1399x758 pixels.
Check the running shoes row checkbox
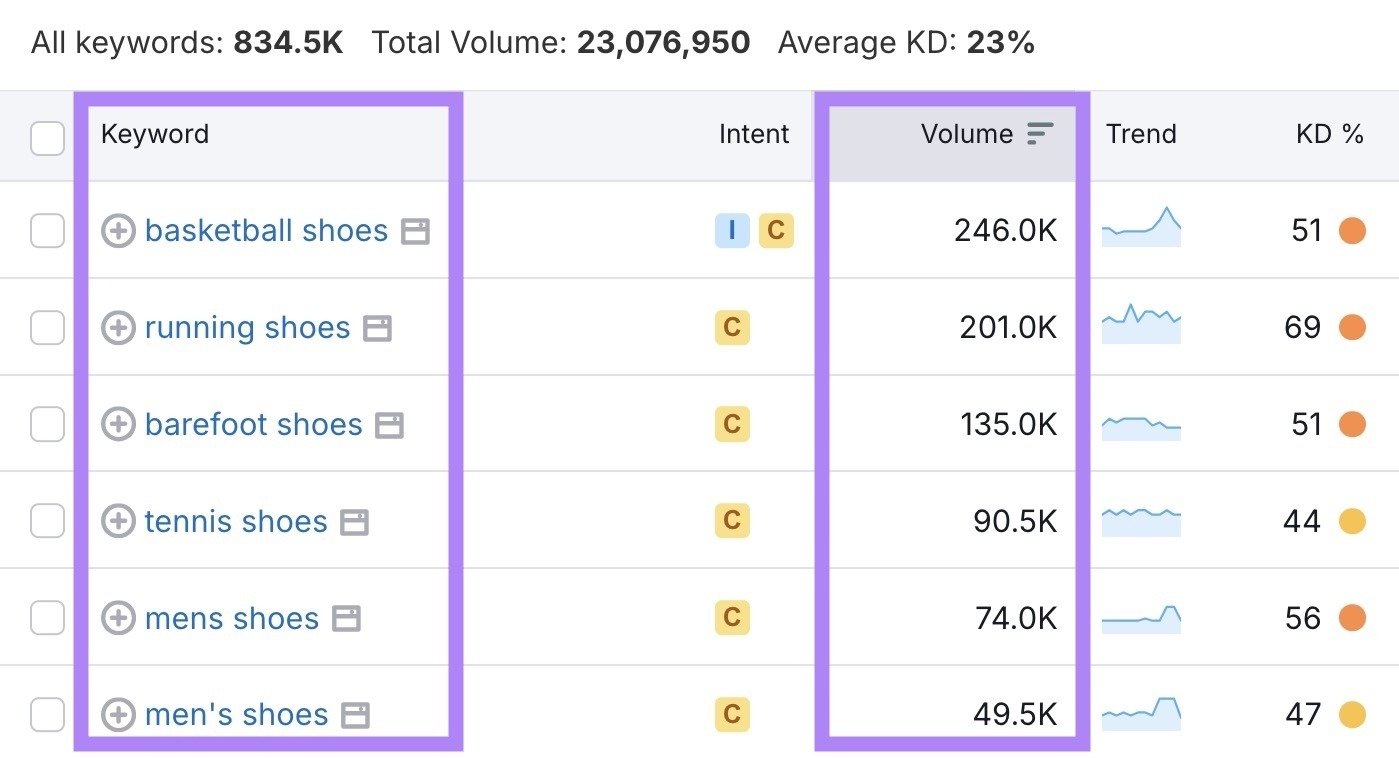point(47,328)
